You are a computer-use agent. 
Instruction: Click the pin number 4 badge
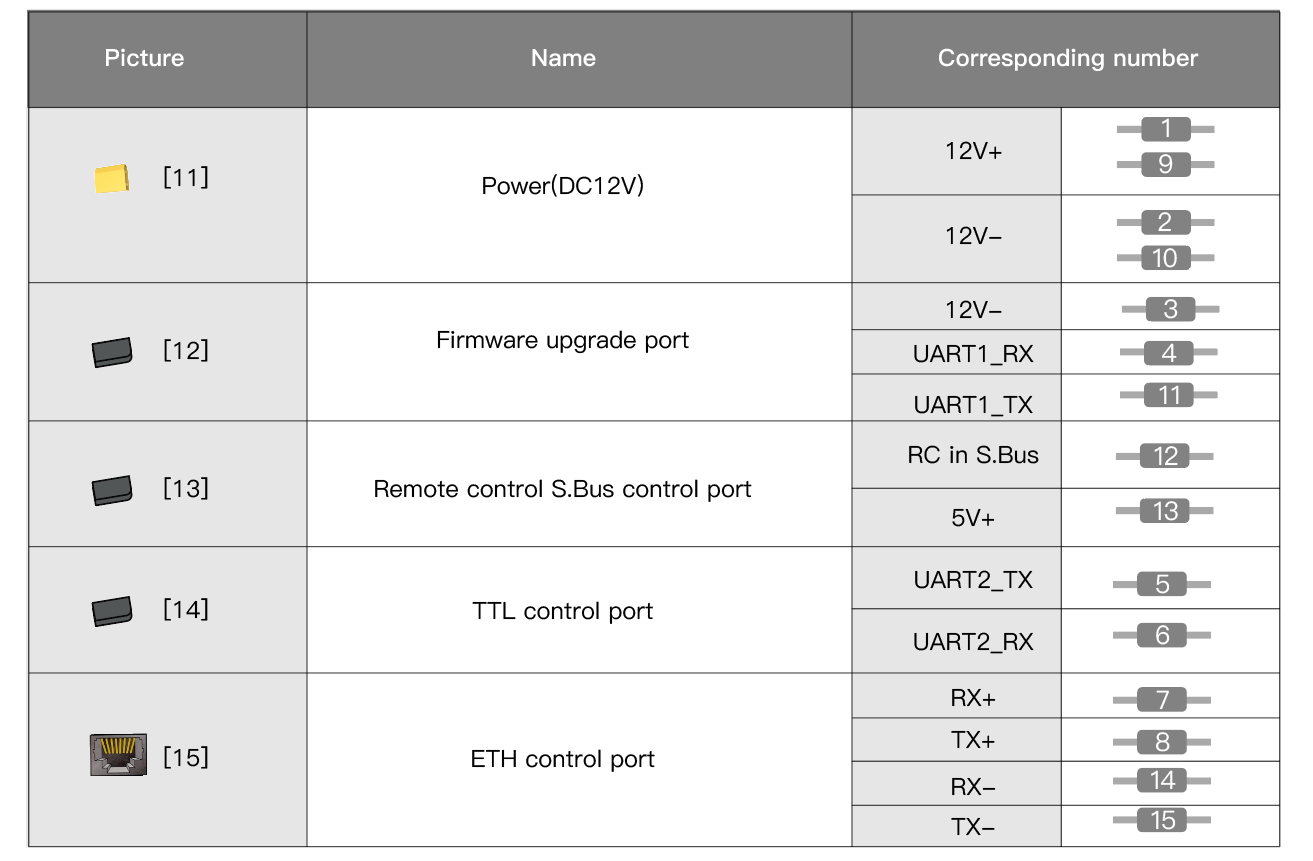click(x=1168, y=353)
